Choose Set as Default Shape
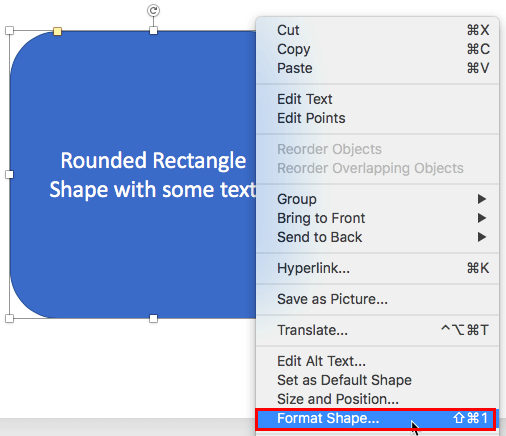506x436 pixels. coord(377,380)
